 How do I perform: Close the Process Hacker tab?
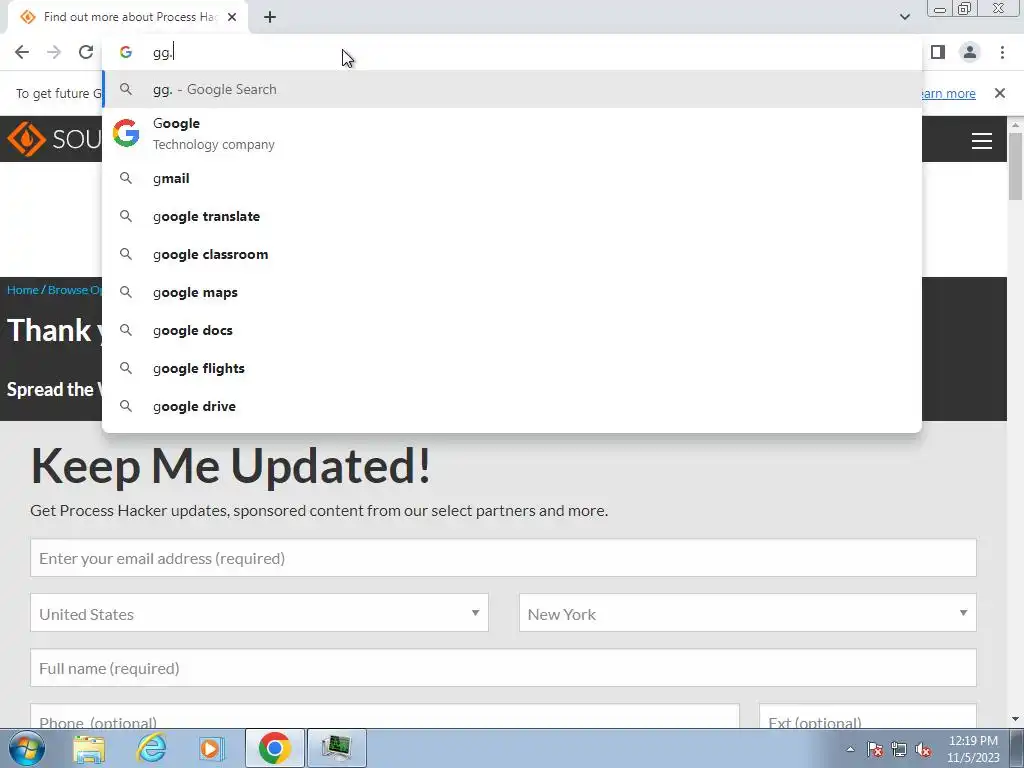(x=232, y=17)
